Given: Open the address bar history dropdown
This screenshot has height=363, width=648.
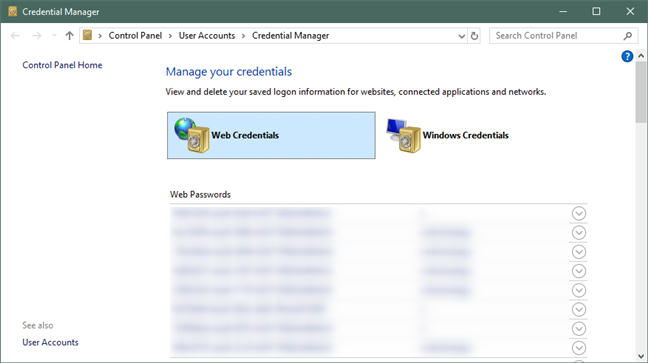Looking at the screenshot, I should 462,36.
